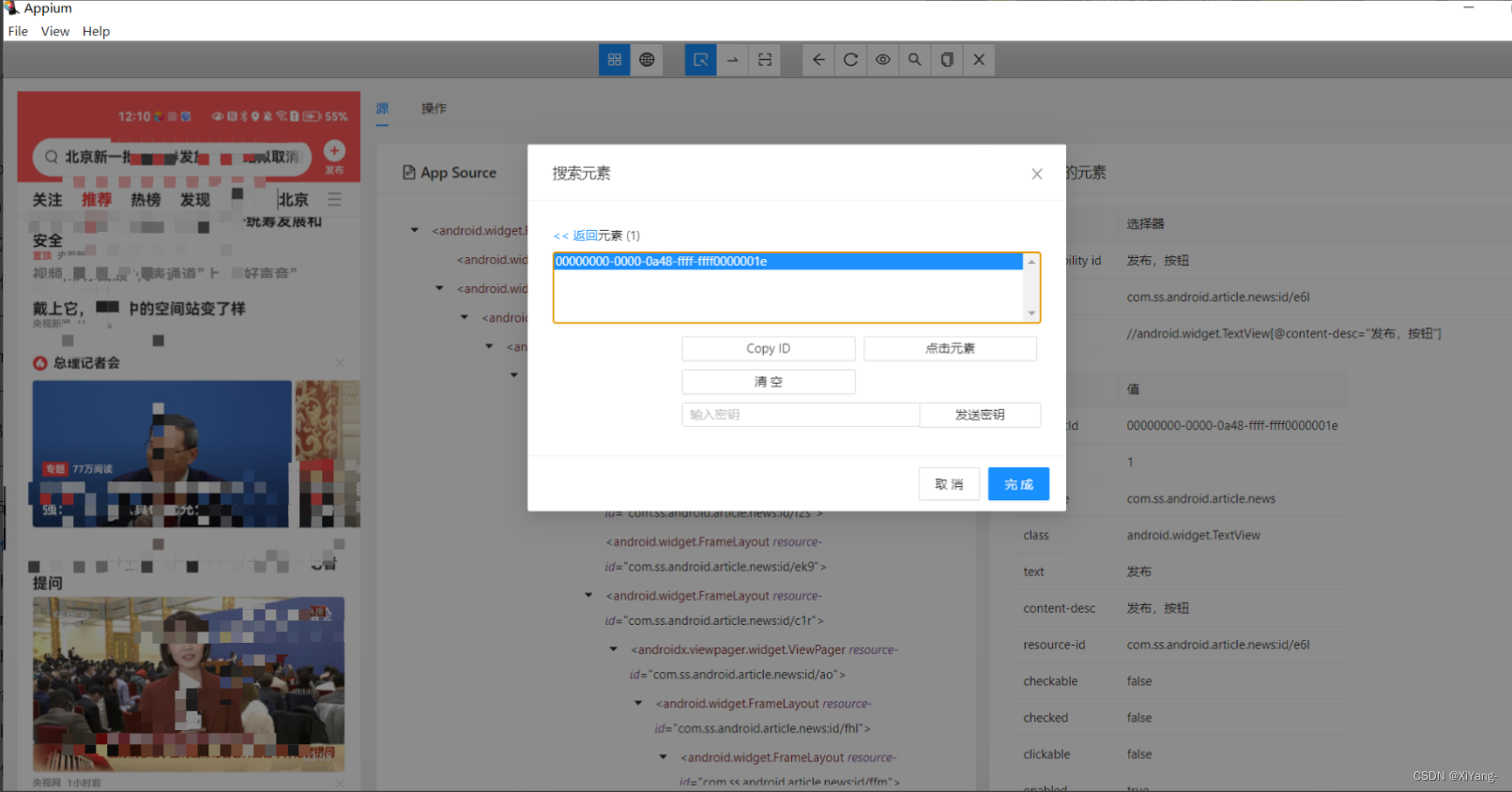
Task: Open the View menu
Action: (x=55, y=31)
